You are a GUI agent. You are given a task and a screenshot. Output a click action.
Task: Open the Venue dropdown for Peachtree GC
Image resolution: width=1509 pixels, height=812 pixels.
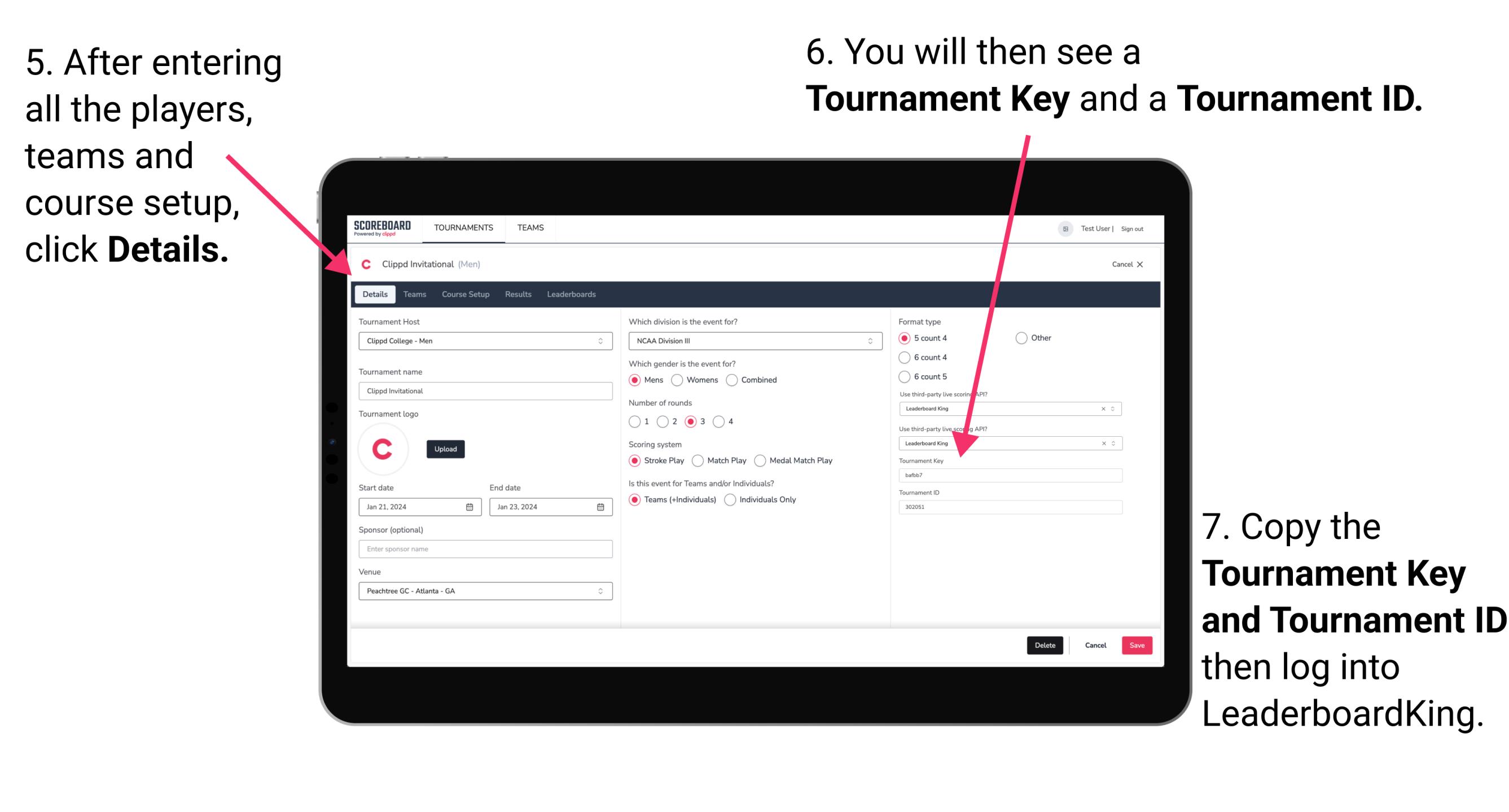coord(600,591)
